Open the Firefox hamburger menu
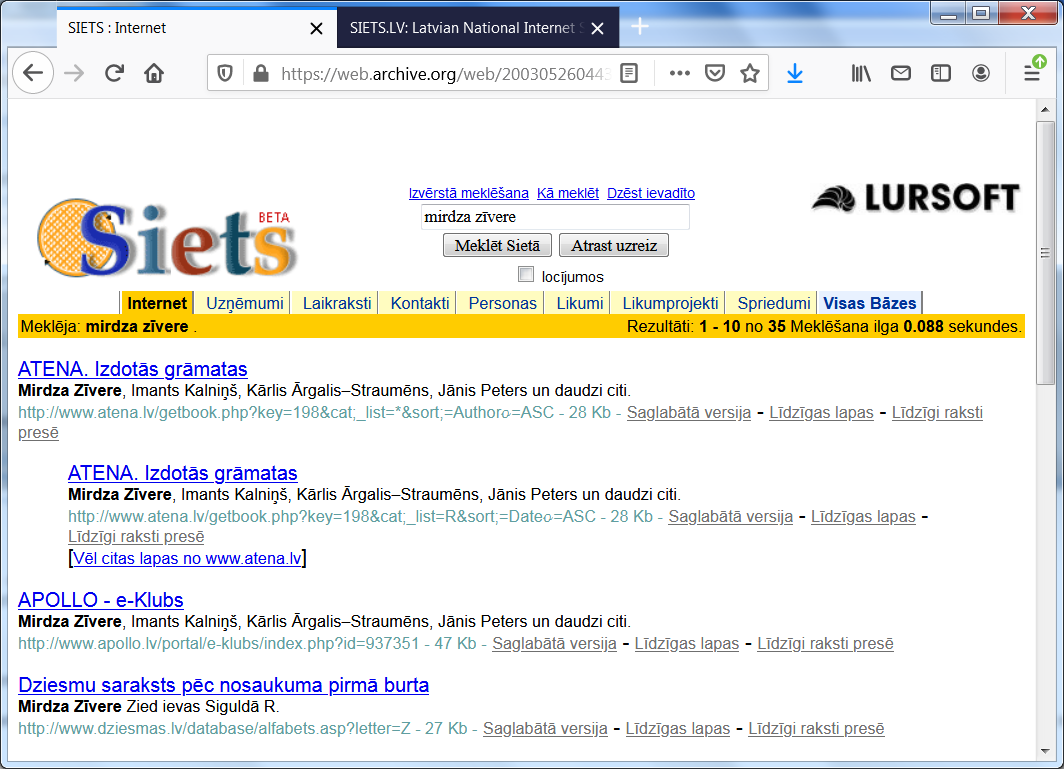1064x769 pixels. (1032, 73)
